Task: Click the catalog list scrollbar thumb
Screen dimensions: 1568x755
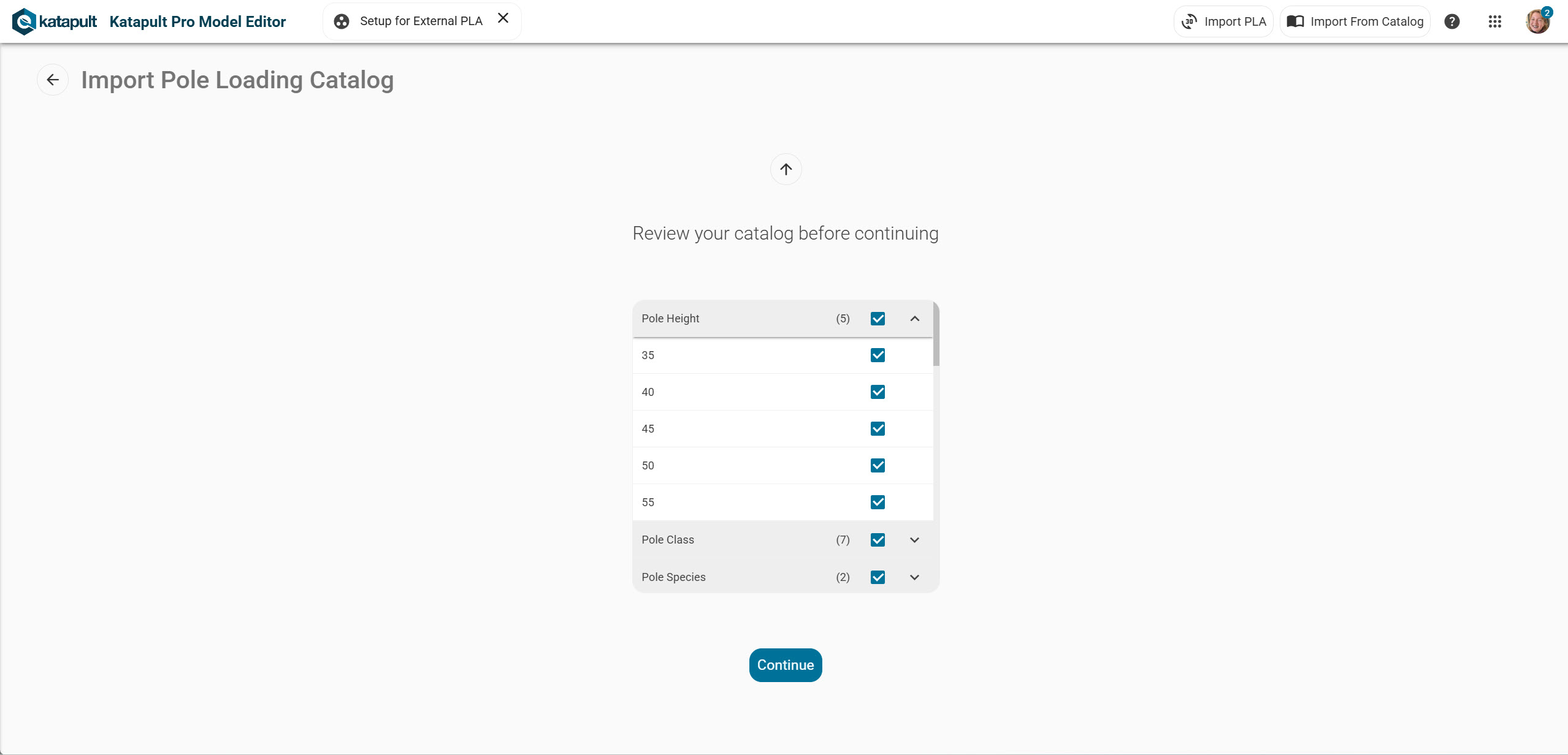Action: [x=936, y=334]
